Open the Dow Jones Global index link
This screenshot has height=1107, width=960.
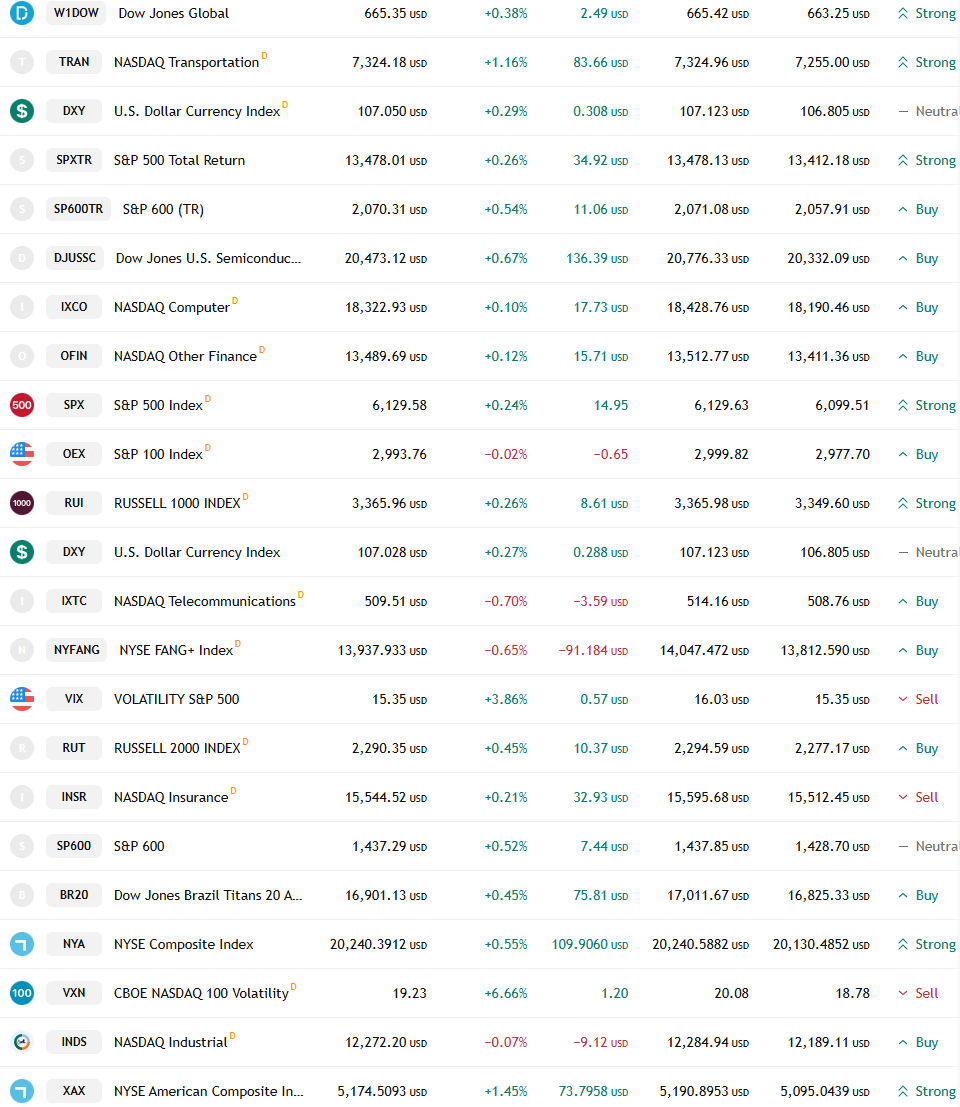174,13
